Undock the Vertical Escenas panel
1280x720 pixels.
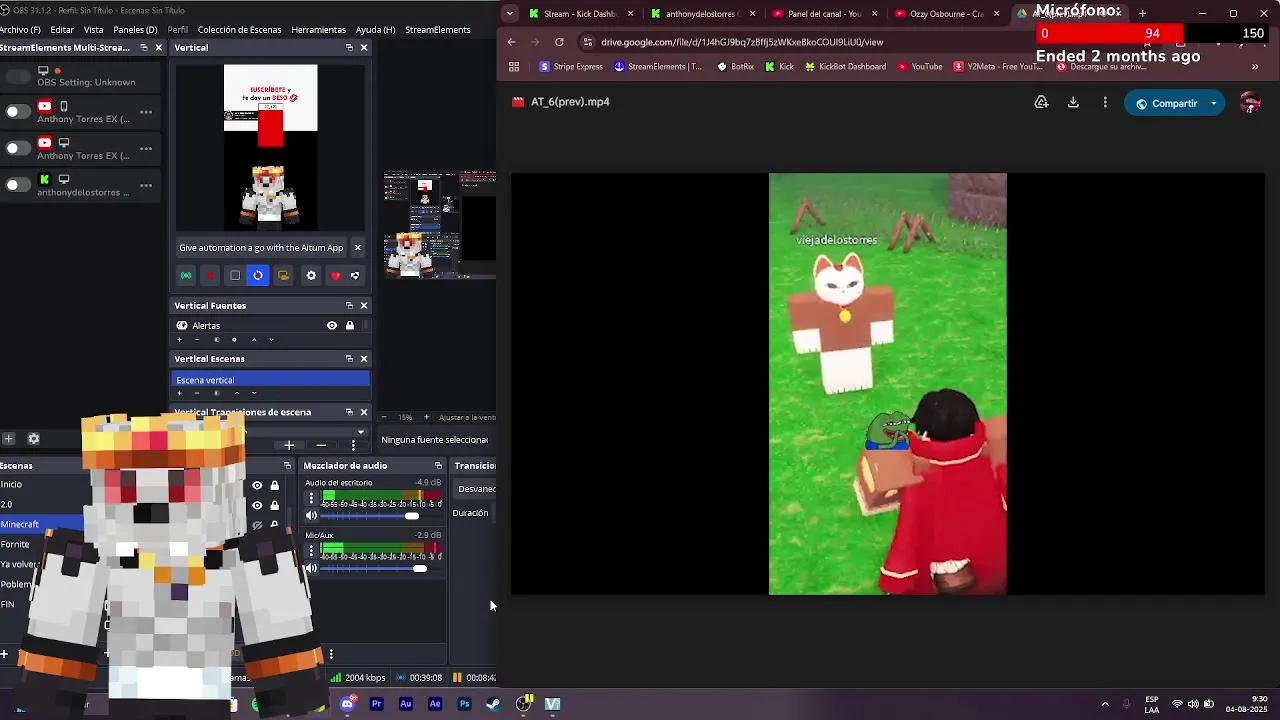(x=349, y=358)
